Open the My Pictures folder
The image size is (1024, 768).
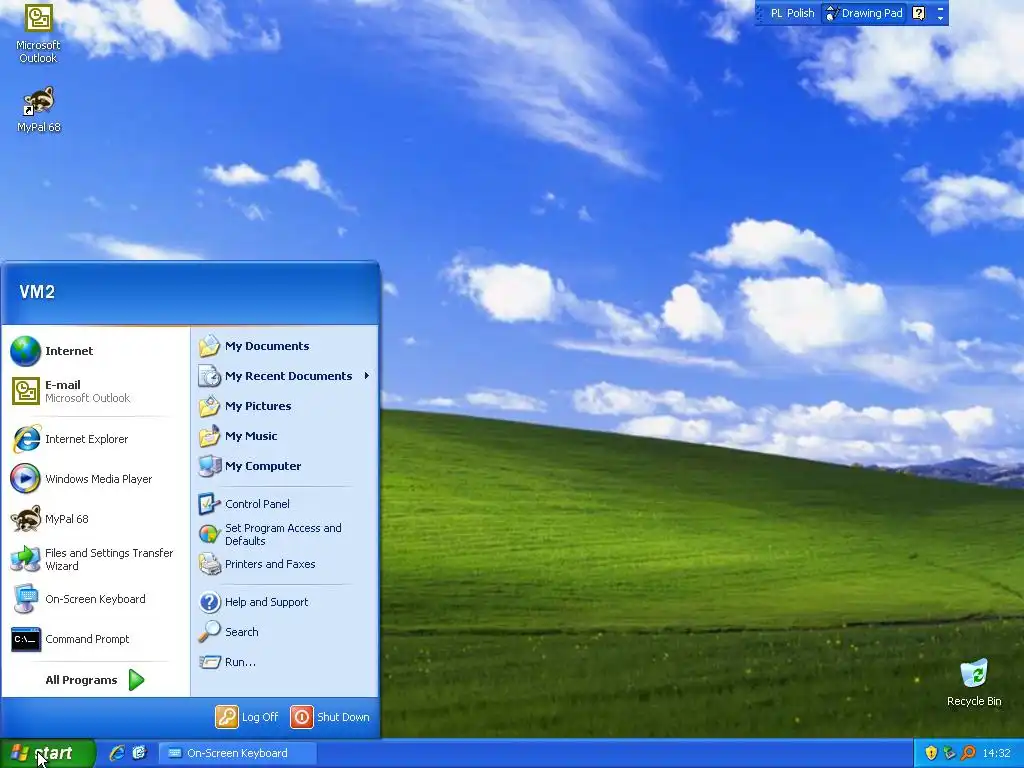point(285,406)
